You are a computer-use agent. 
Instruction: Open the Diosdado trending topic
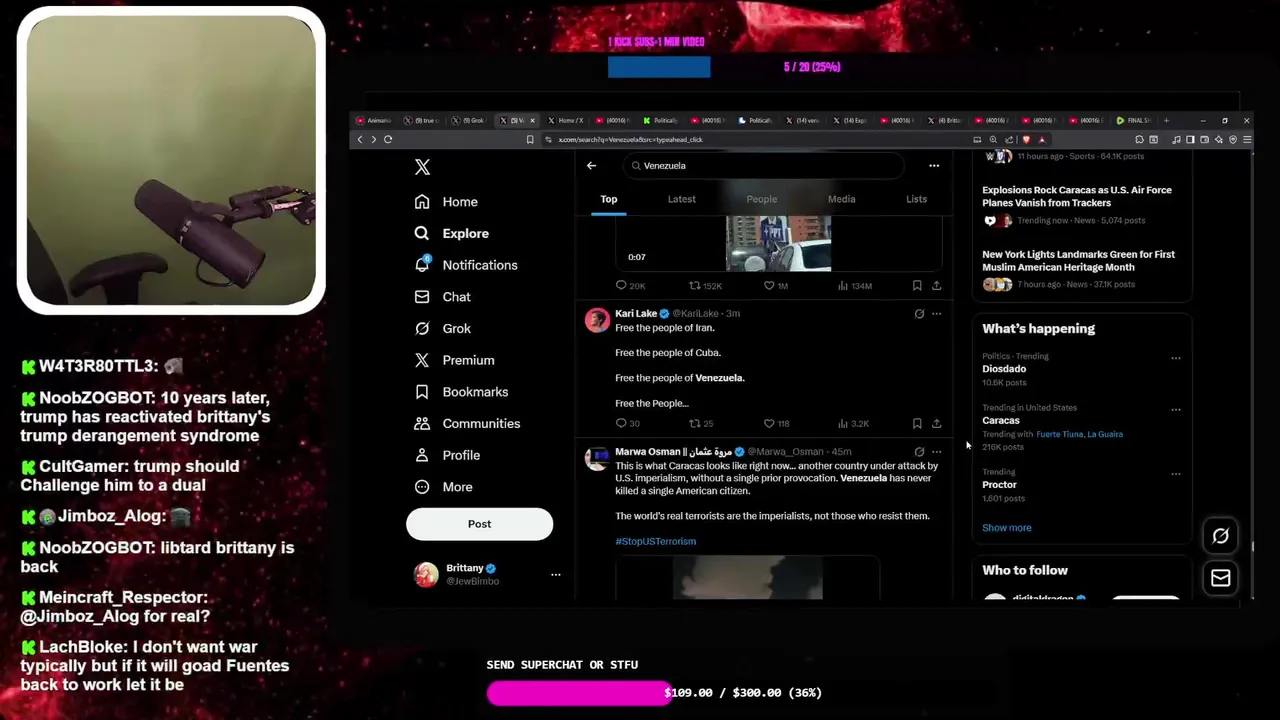click(x=1004, y=369)
